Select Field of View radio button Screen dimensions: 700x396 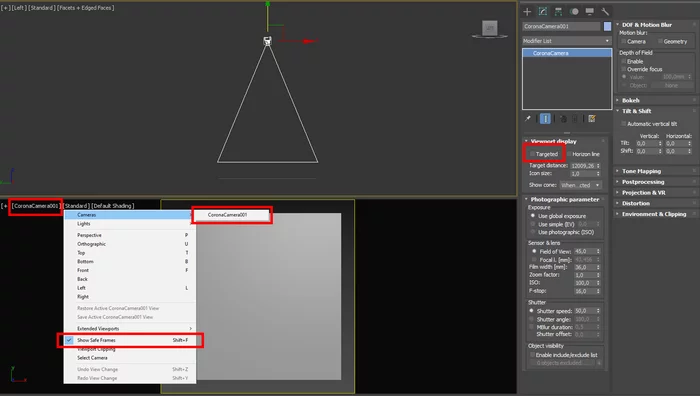(534, 251)
